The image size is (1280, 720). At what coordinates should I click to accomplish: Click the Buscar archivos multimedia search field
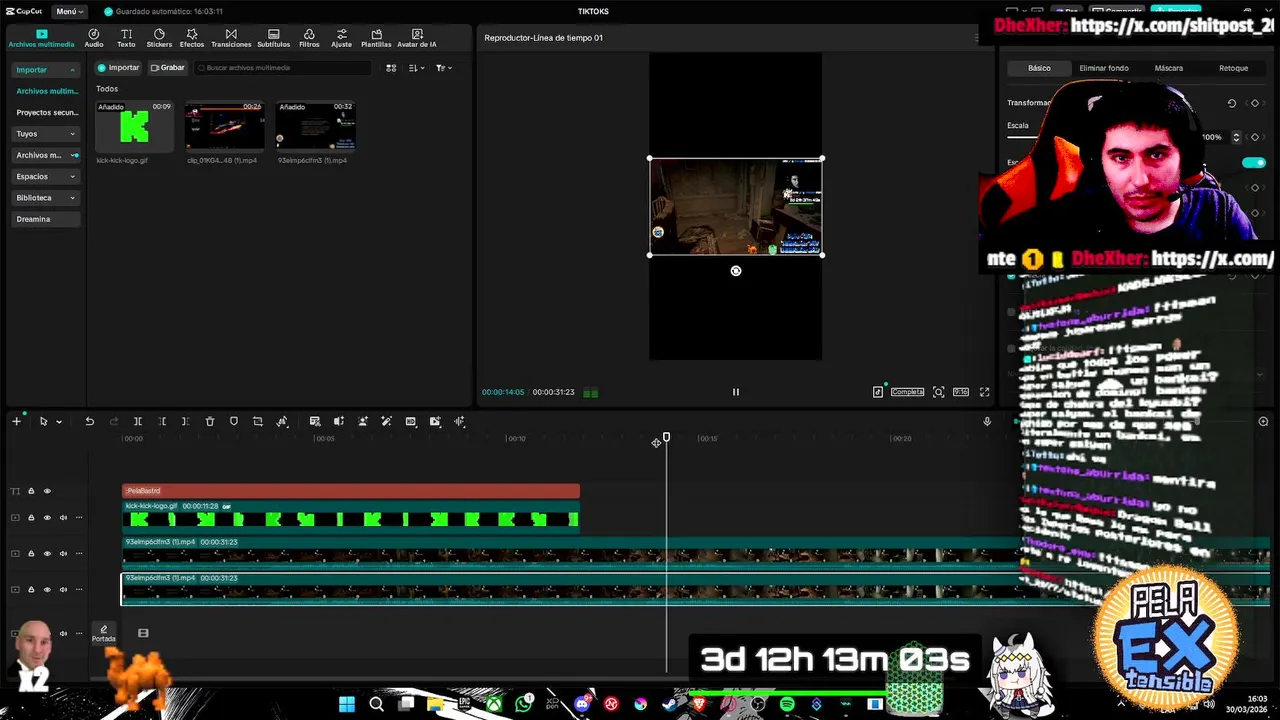pyautogui.click(x=282, y=68)
